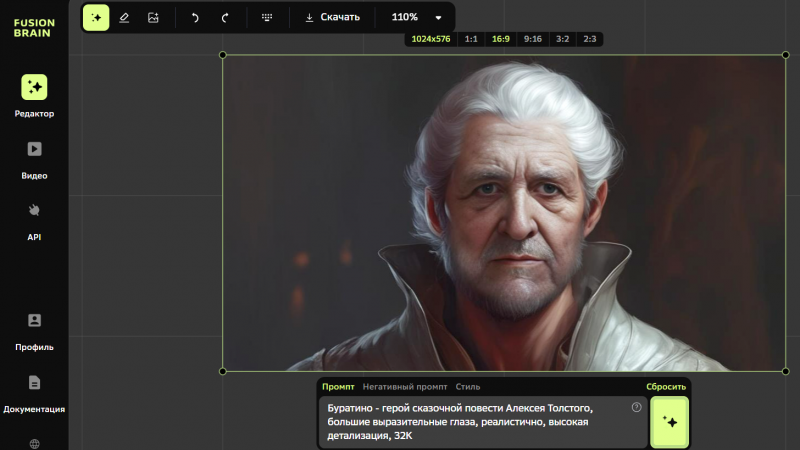
Task: Download the image with Скачать
Action: (333, 17)
